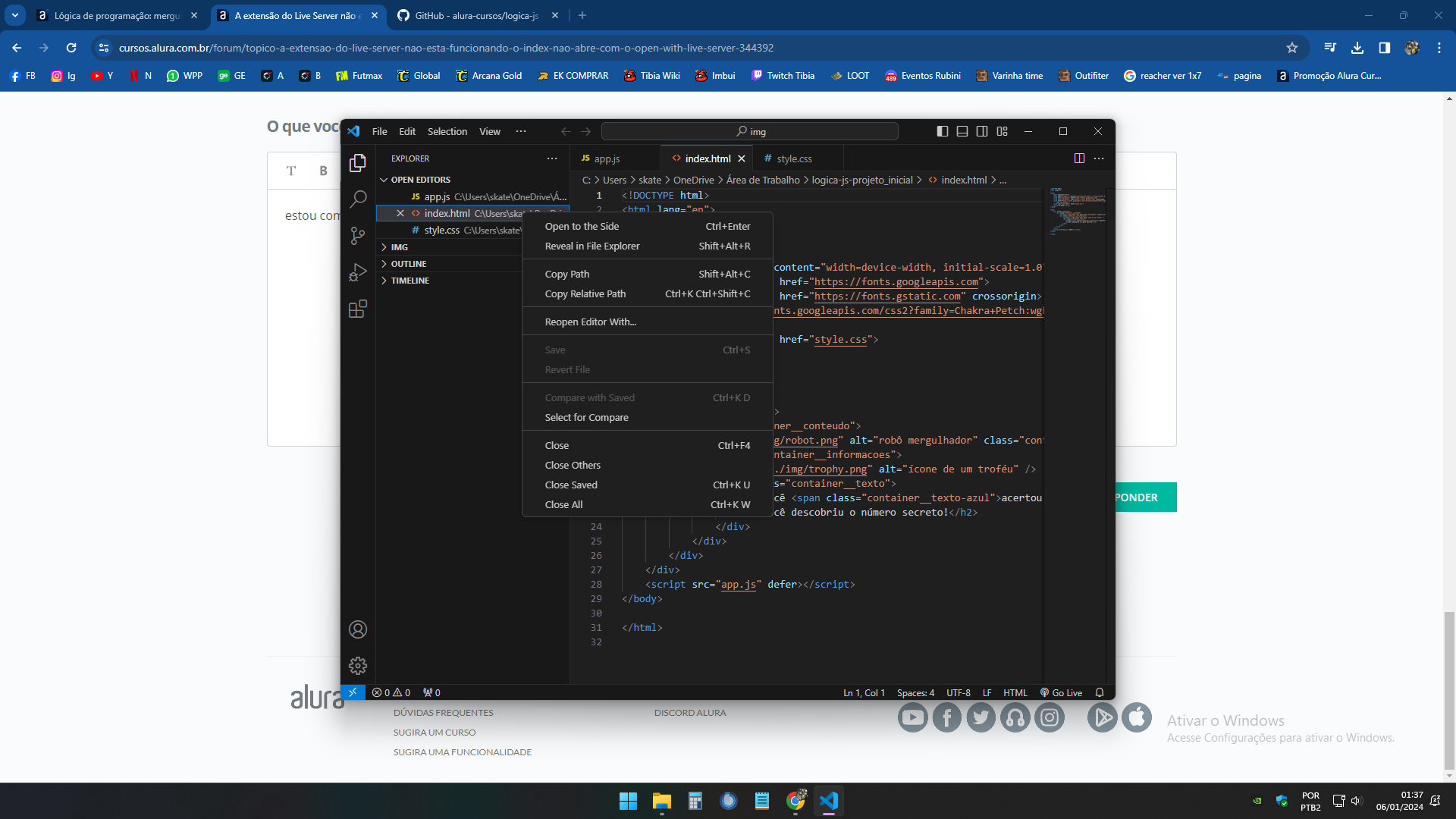The height and width of the screenshot is (819, 1456).
Task: Open the File menu in VS Code
Action: tap(379, 131)
